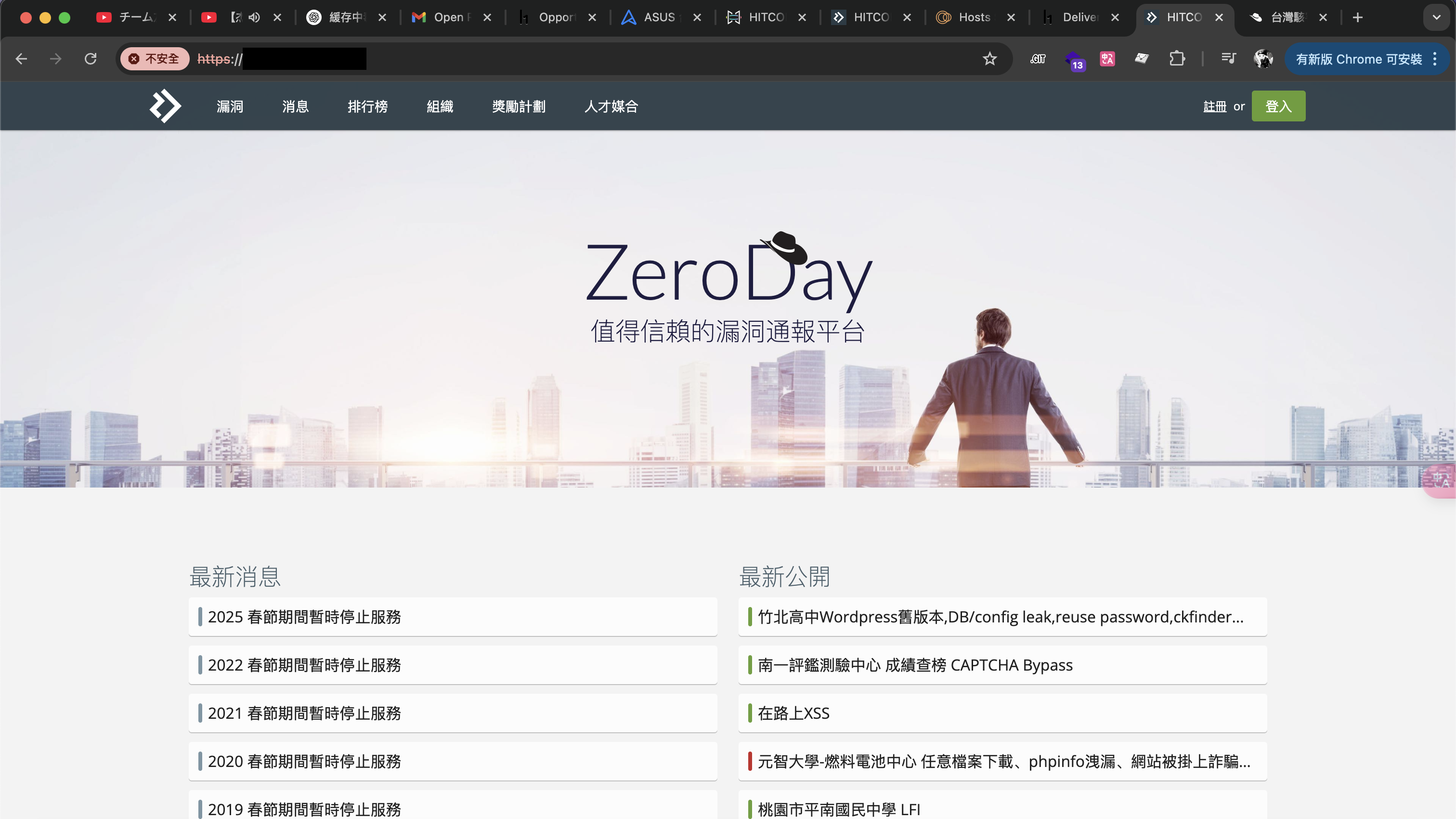This screenshot has width=1456, height=819.
Task: Open the 人才媒合 navigation menu item
Action: [611, 106]
